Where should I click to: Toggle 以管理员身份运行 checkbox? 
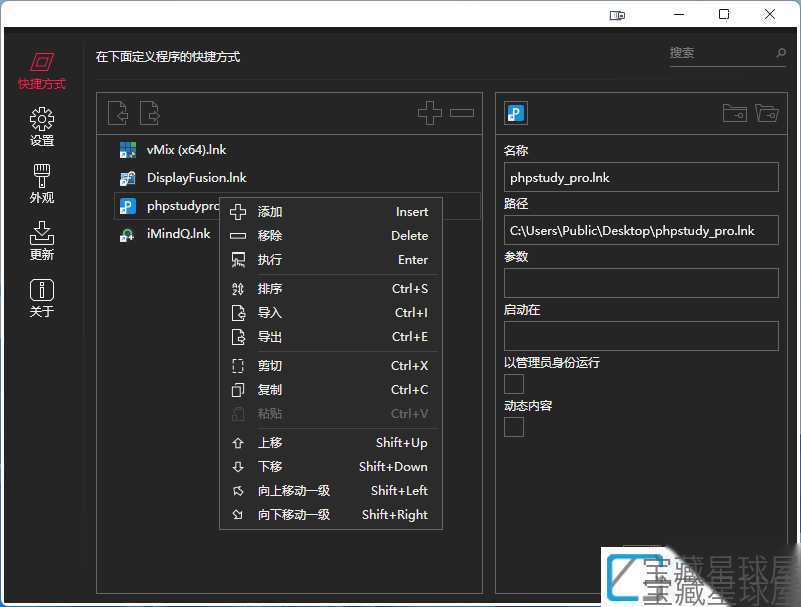pos(514,384)
